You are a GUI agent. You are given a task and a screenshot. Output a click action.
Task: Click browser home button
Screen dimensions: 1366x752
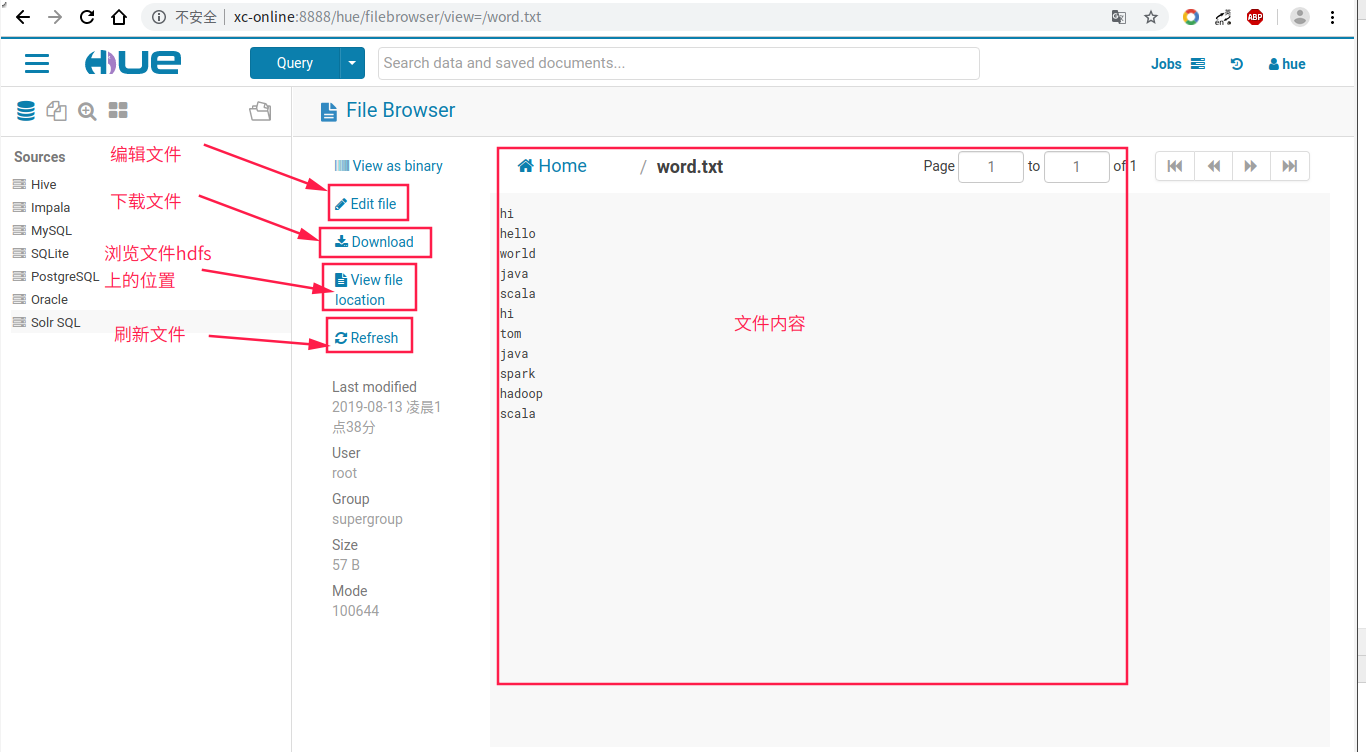(x=119, y=17)
